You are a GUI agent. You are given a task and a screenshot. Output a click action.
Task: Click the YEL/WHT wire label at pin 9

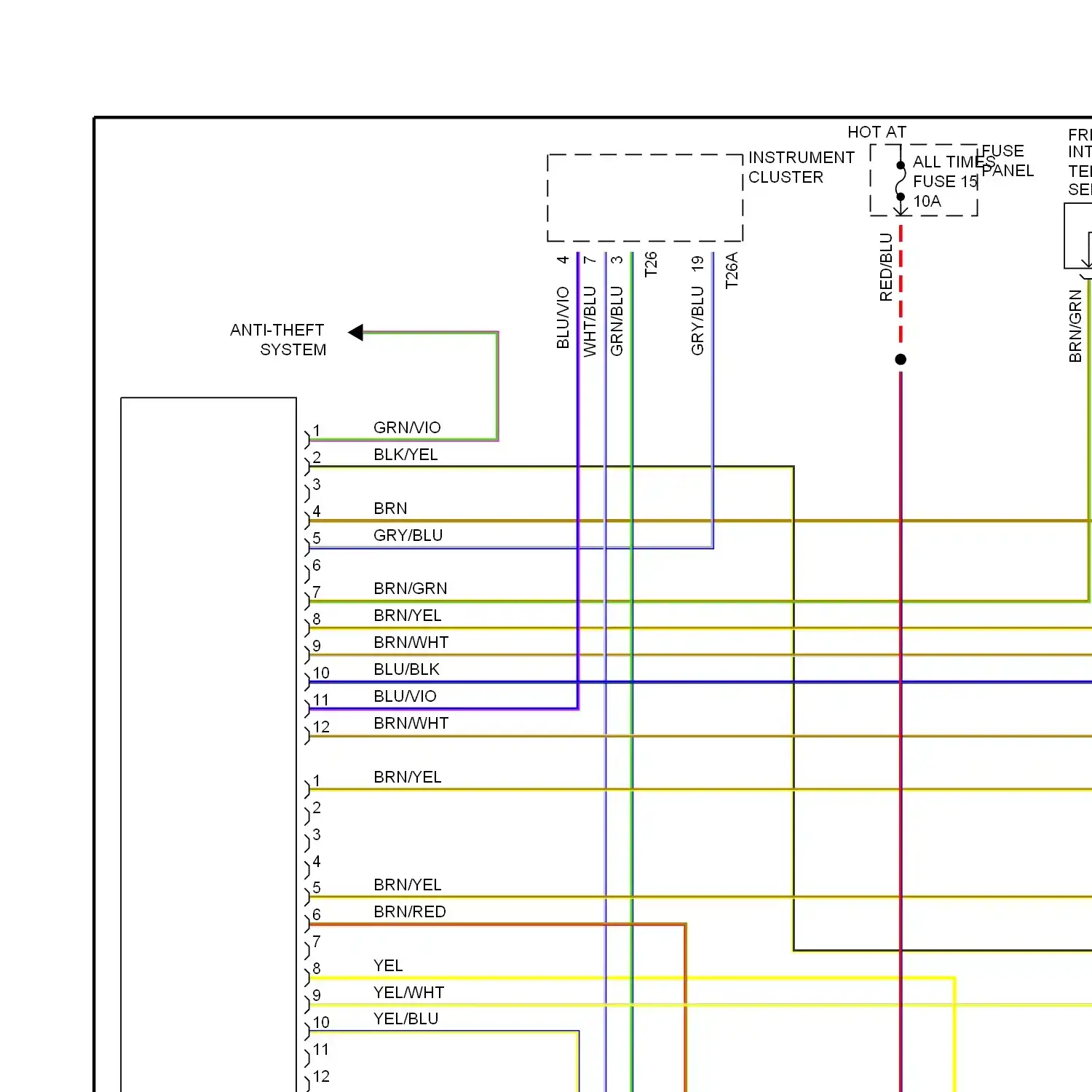(408, 992)
